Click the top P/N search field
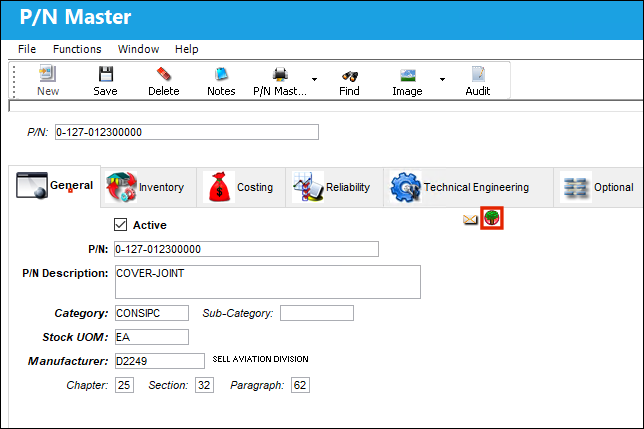Screen dimensions: 644x429 (x=187, y=132)
